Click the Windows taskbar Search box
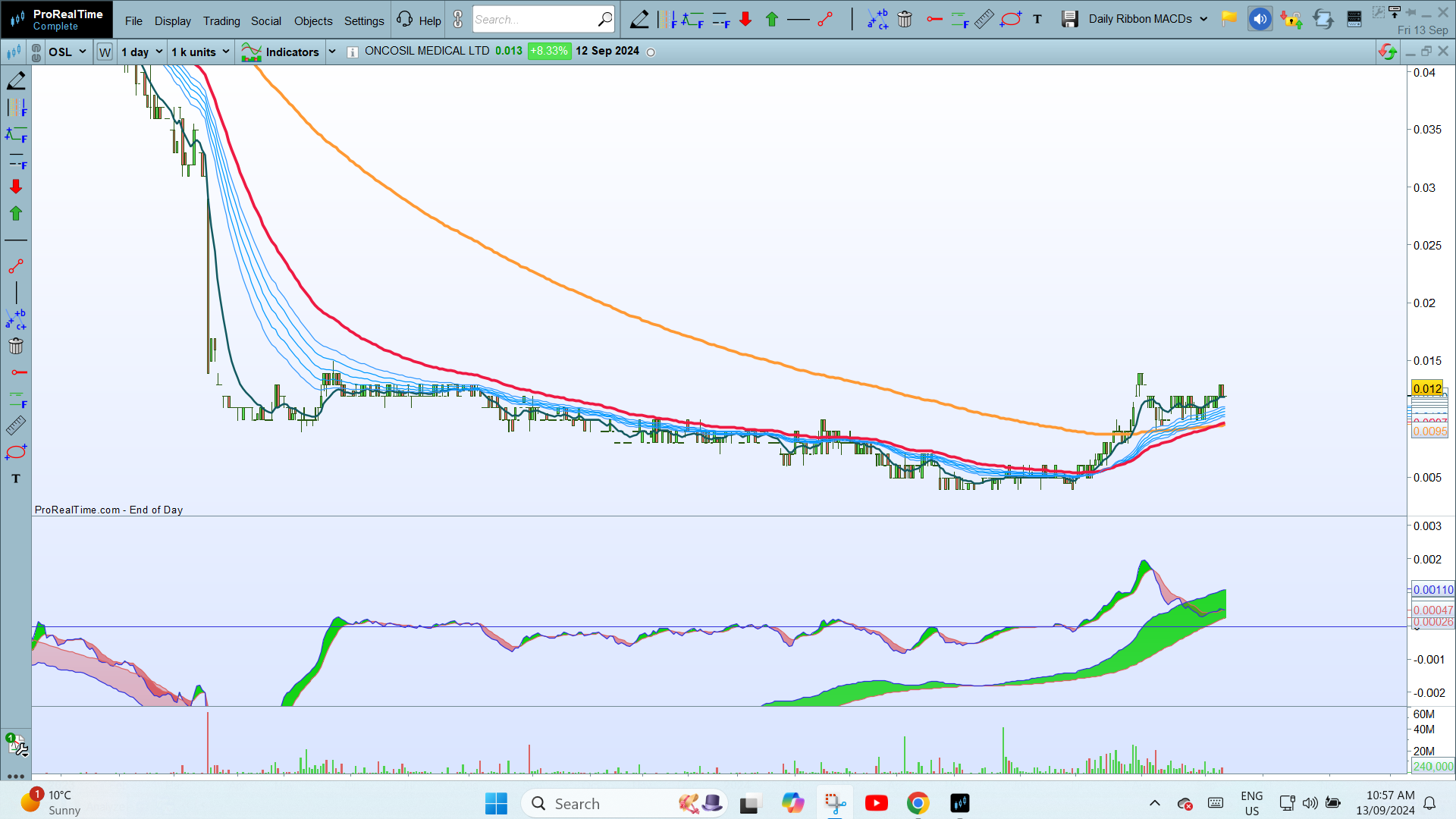Image resolution: width=1456 pixels, height=819 pixels. (625, 803)
